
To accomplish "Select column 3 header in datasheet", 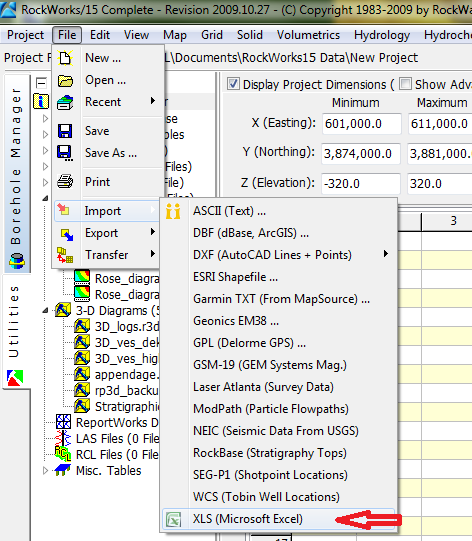I will point(447,221).
